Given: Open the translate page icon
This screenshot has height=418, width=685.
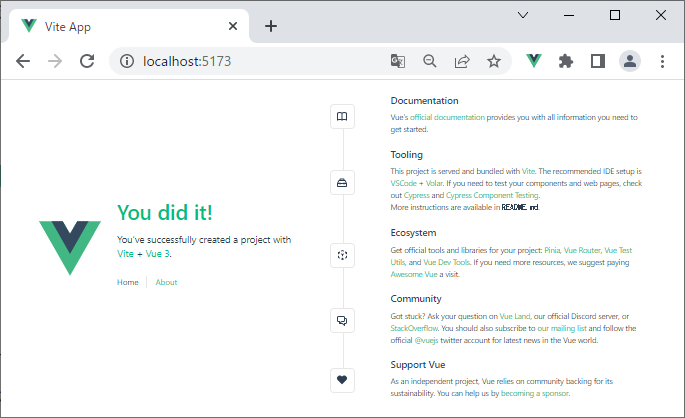Looking at the screenshot, I should point(398,61).
